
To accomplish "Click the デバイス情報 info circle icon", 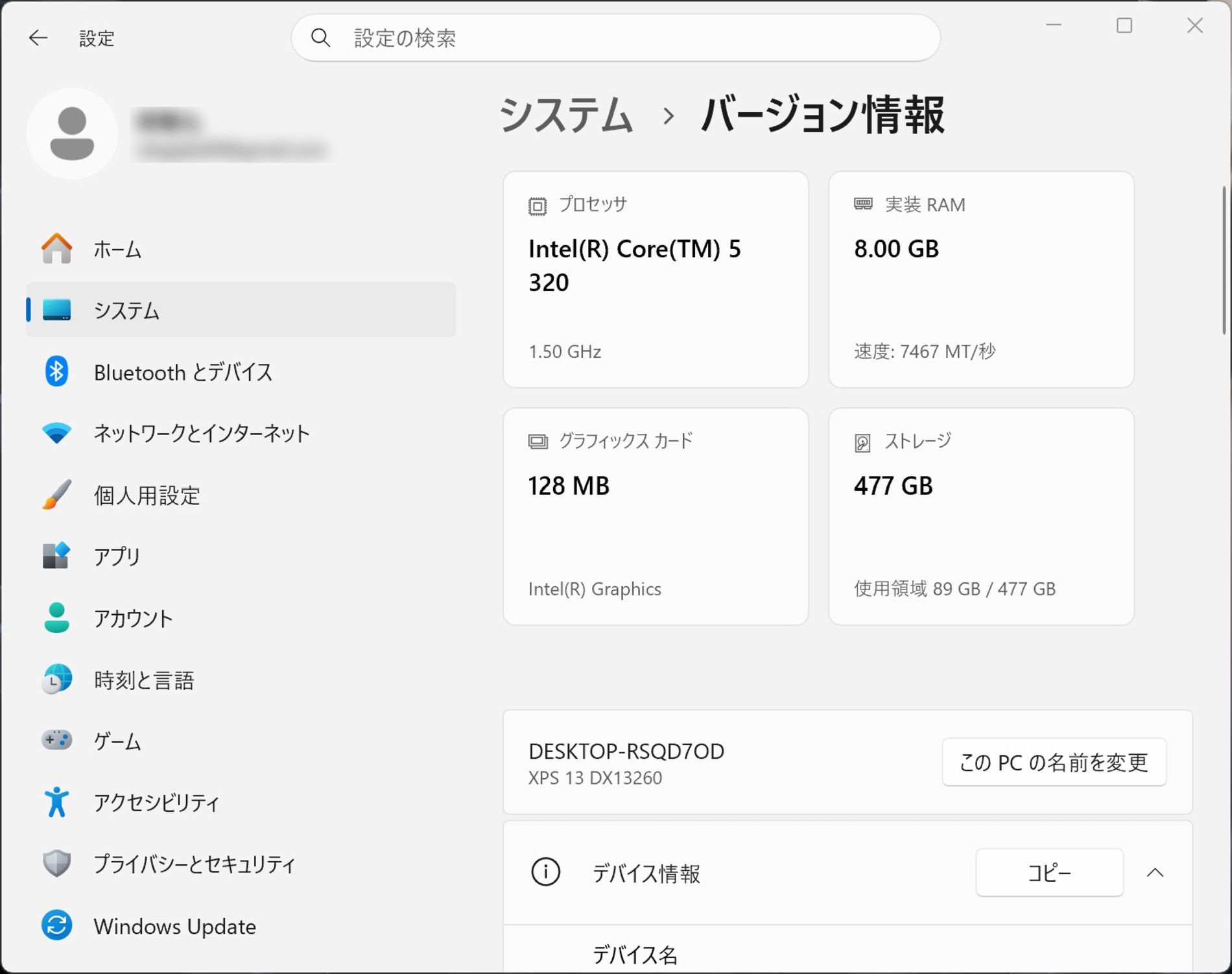I will click(545, 872).
